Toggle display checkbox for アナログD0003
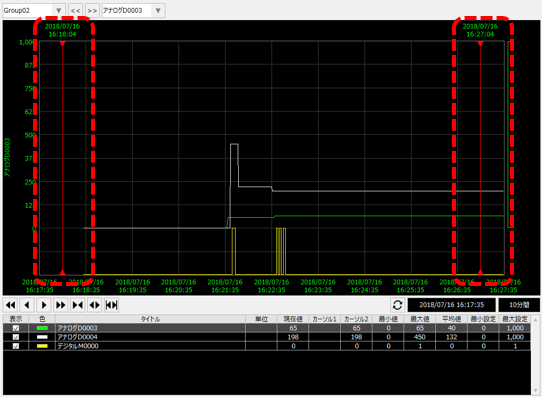 click(16, 328)
